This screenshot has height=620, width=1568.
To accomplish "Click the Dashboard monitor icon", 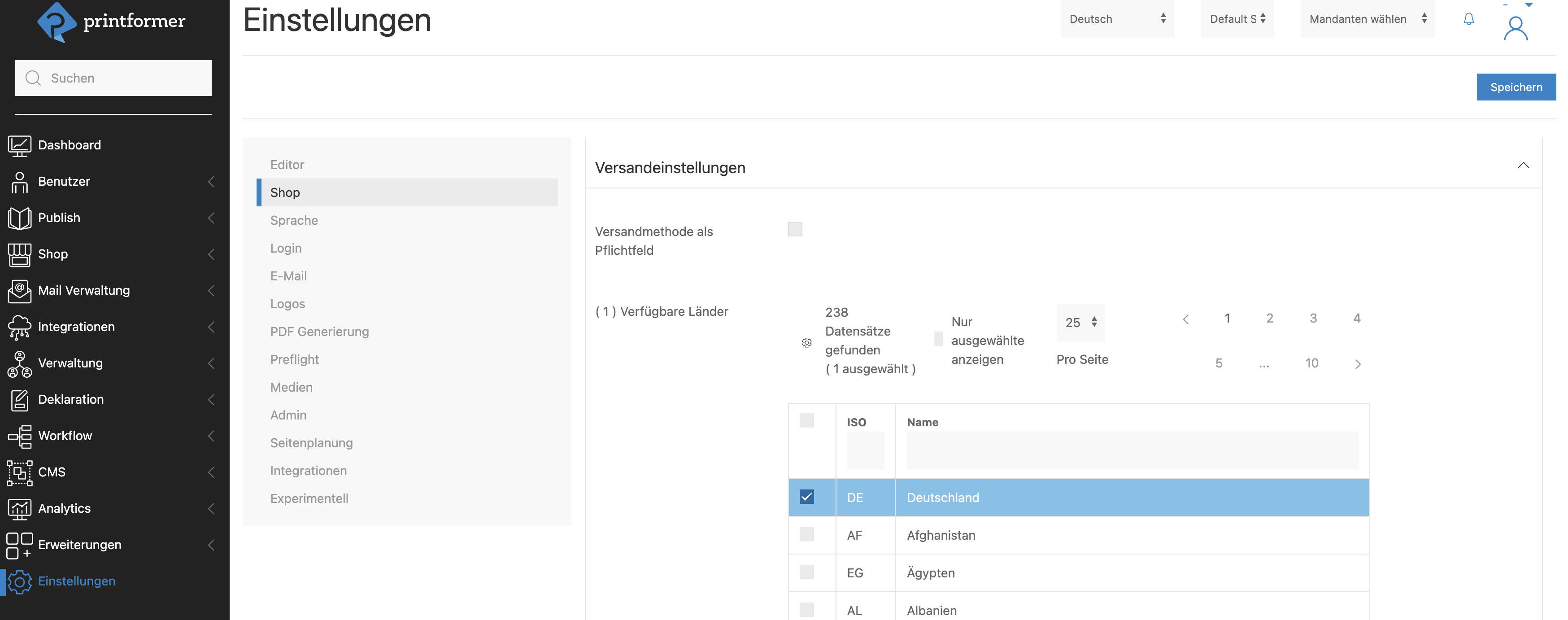I will tap(19, 145).
